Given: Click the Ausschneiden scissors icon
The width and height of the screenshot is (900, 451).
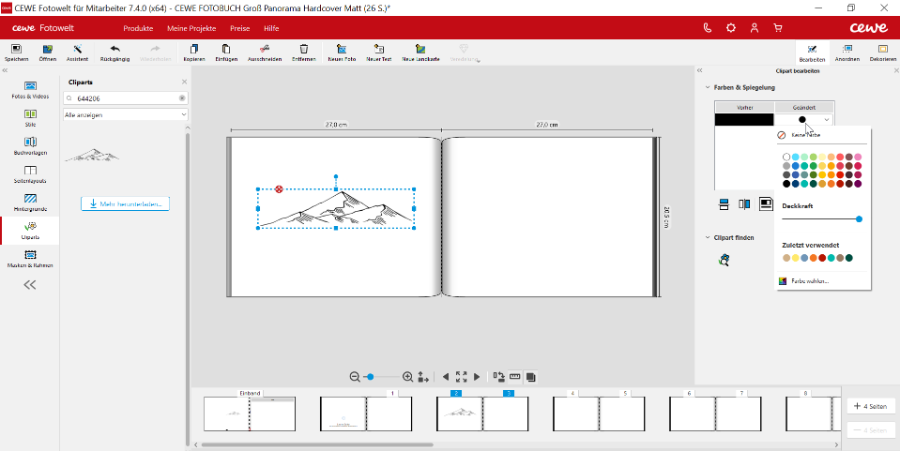Looking at the screenshot, I should [x=265, y=52].
